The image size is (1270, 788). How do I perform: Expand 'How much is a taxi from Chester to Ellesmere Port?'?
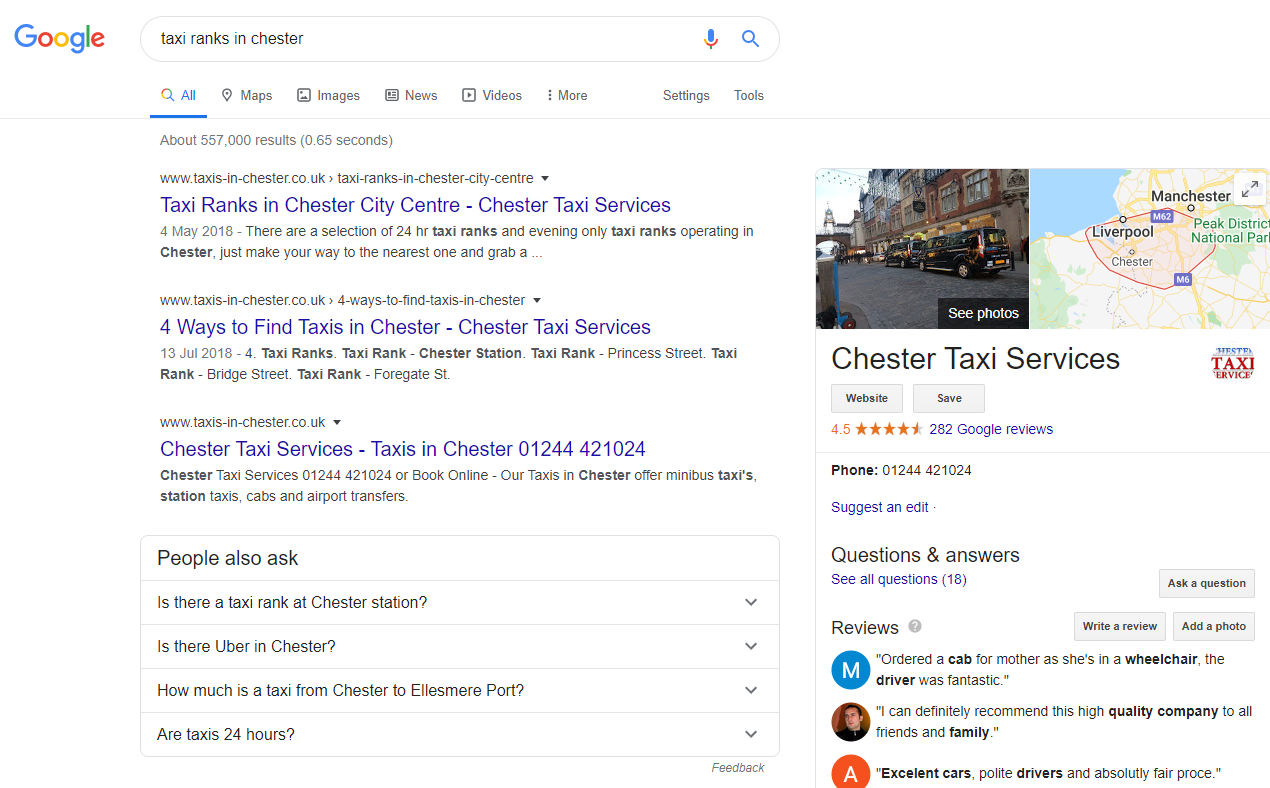tap(459, 691)
